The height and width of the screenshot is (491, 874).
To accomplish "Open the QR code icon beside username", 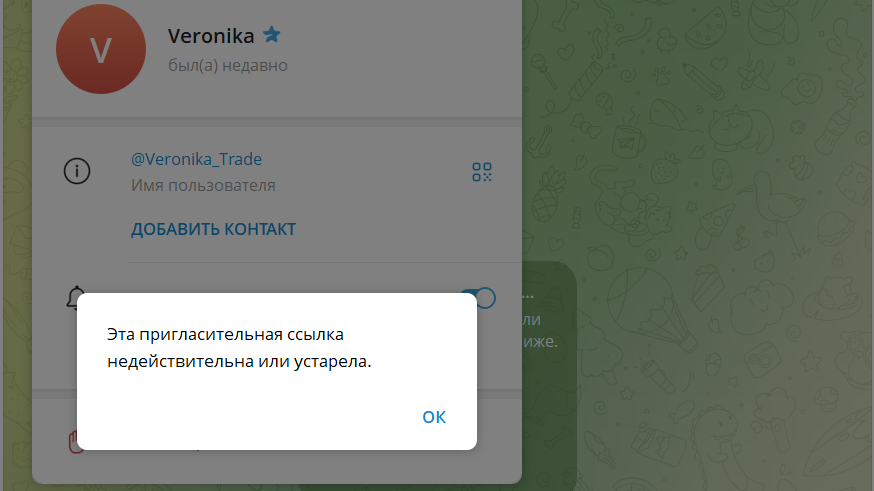I will click(x=482, y=172).
